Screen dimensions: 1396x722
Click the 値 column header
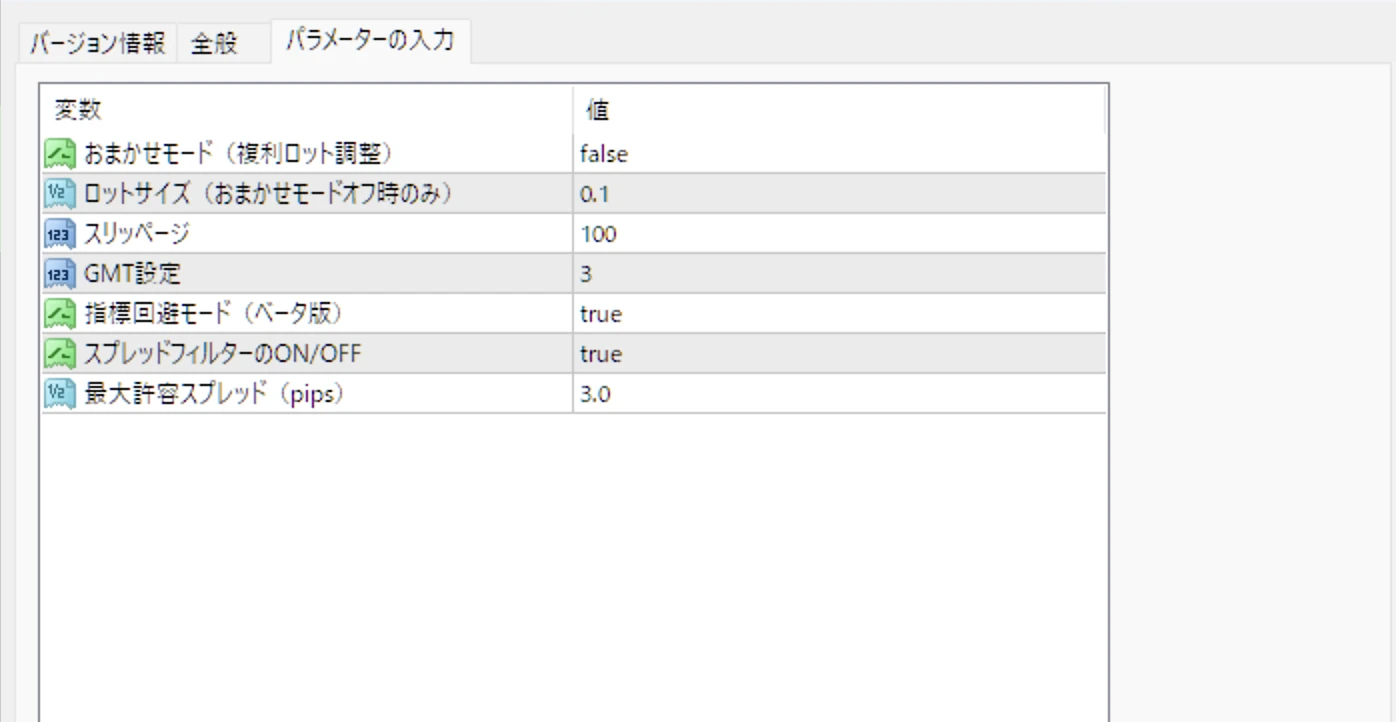[597, 109]
